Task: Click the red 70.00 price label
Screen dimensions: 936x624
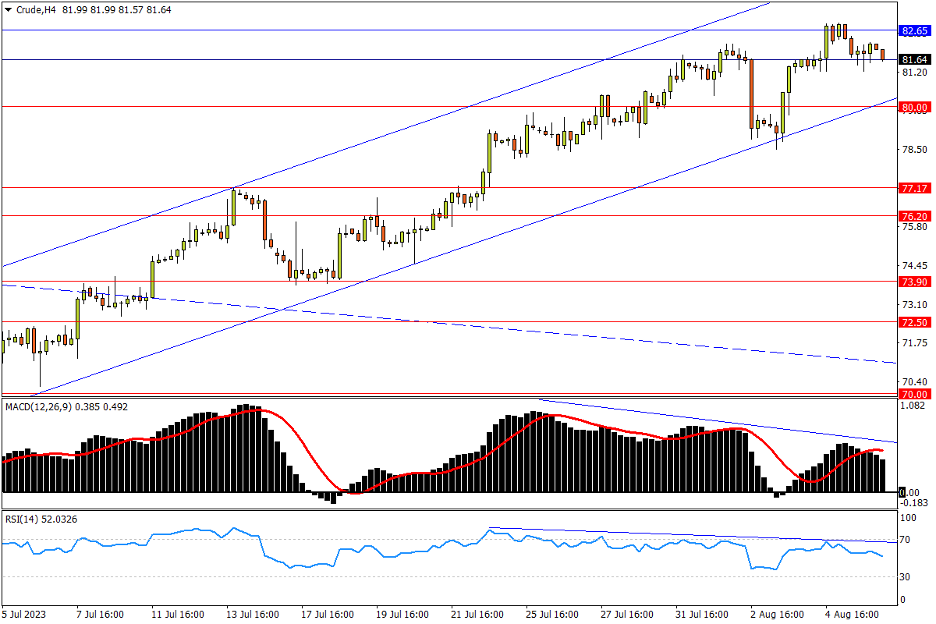Action: click(x=915, y=394)
